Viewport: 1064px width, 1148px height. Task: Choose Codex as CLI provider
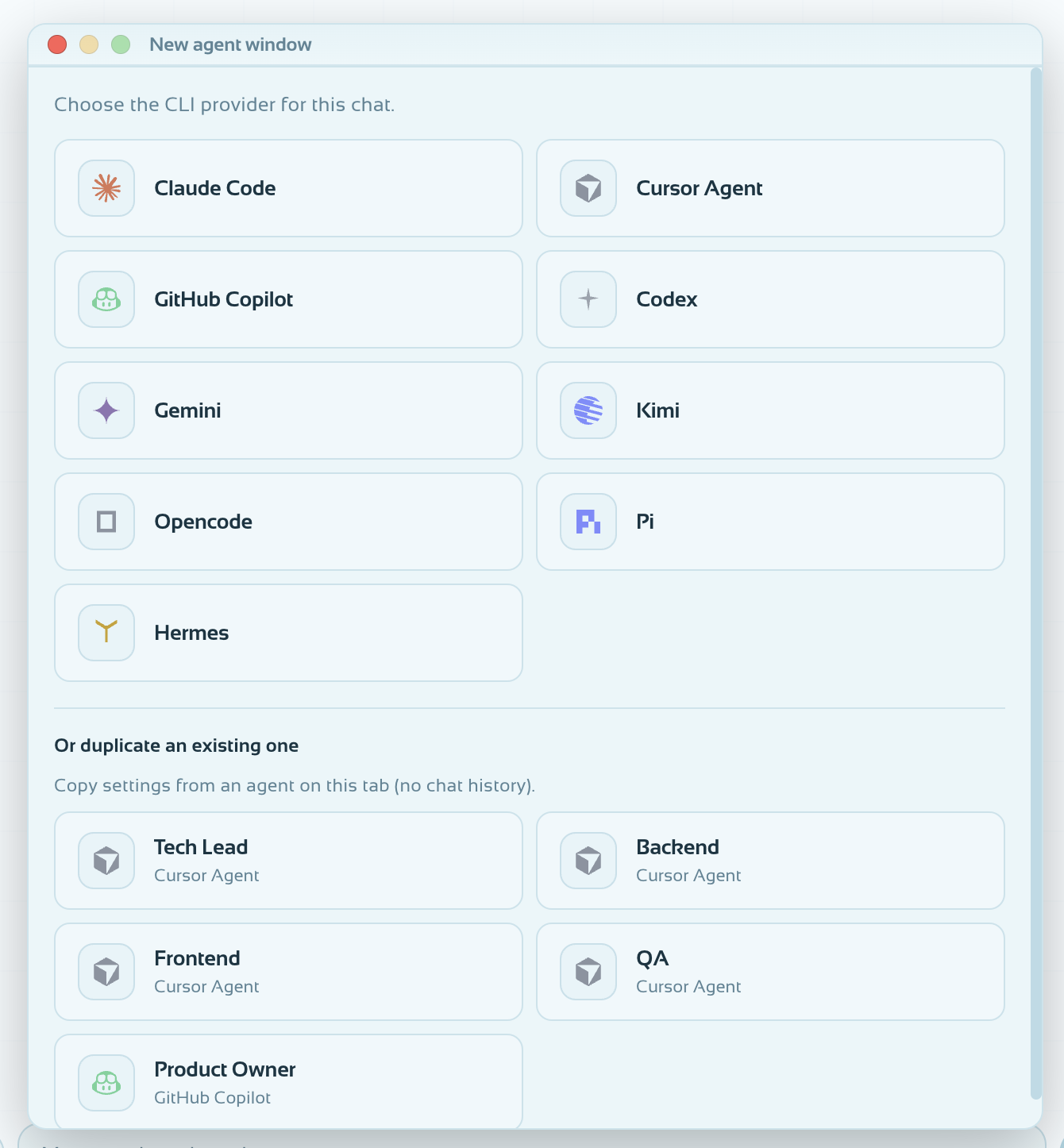tap(770, 299)
